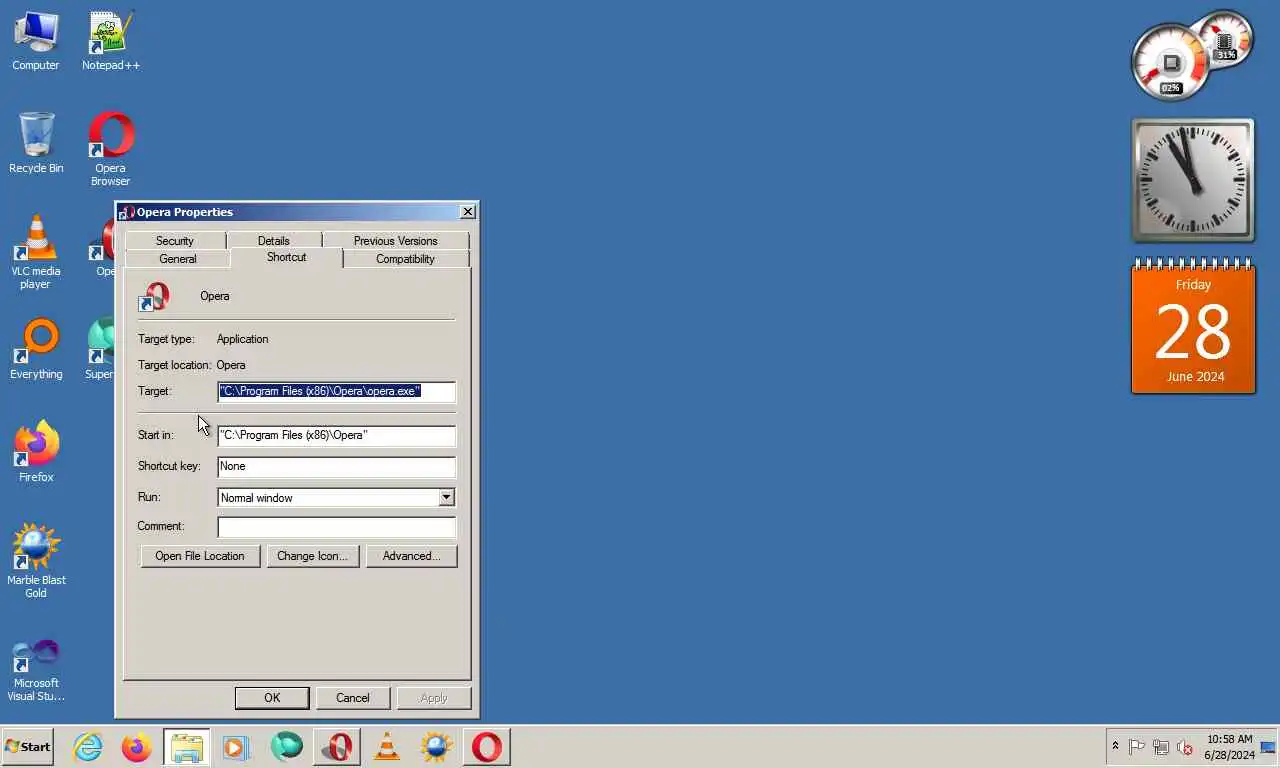Select the Notepad++ desktop shortcut

pyautogui.click(x=111, y=40)
